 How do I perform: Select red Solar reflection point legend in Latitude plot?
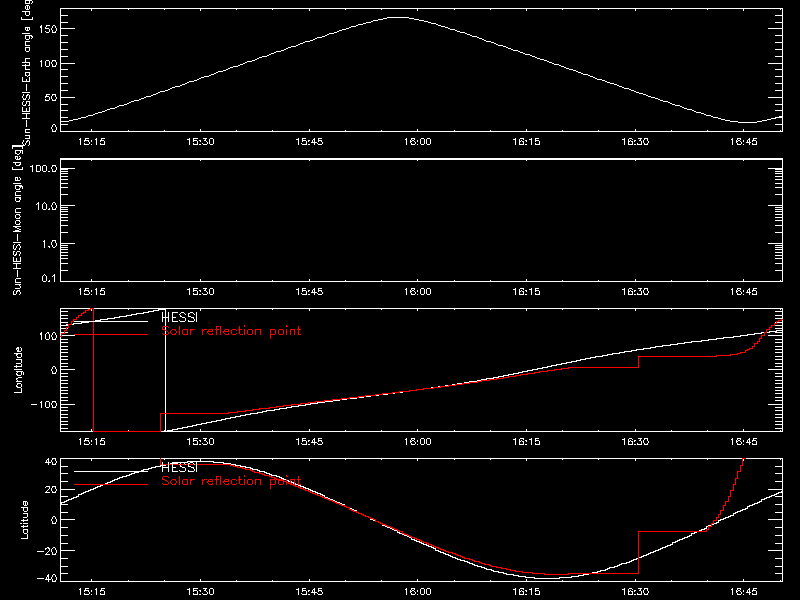point(232,481)
